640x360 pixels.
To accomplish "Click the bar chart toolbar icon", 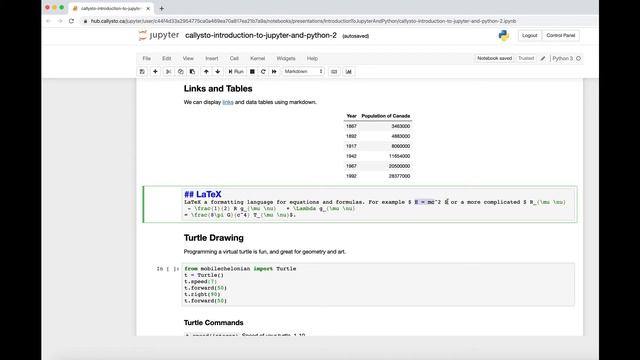I will (x=349, y=72).
